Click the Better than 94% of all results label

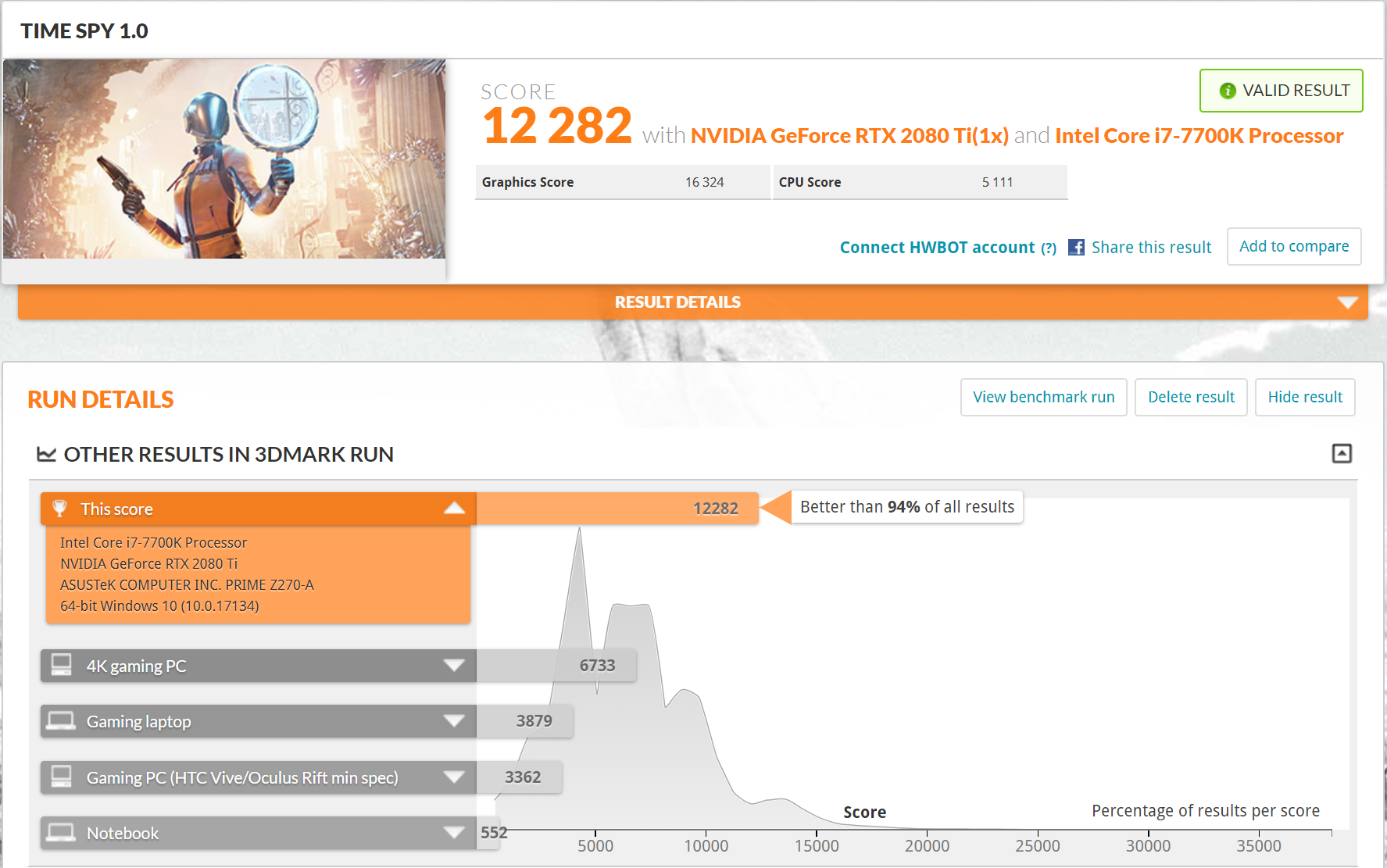click(x=907, y=507)
